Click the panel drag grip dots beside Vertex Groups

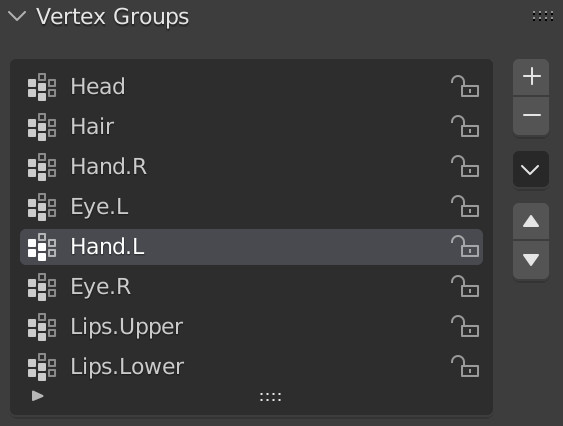[543, 16]
